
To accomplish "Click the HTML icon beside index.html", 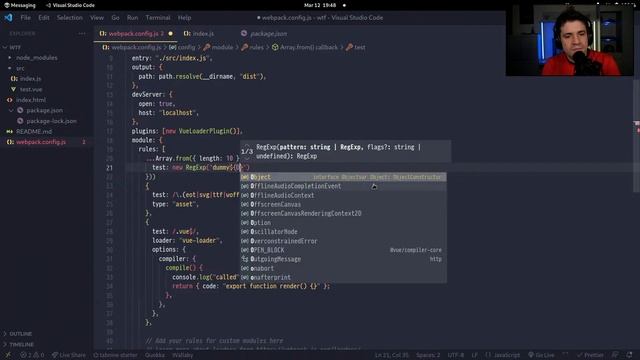I will 10,100.
